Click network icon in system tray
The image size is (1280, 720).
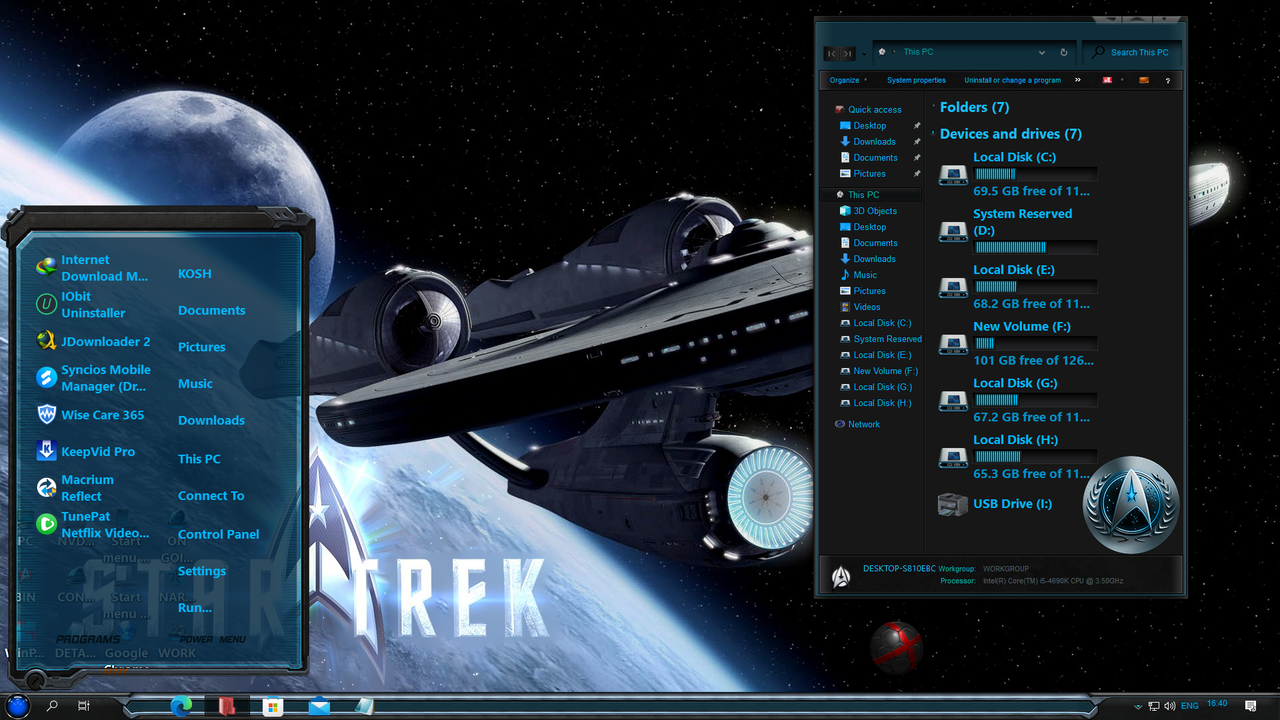tap(1154, 706)
